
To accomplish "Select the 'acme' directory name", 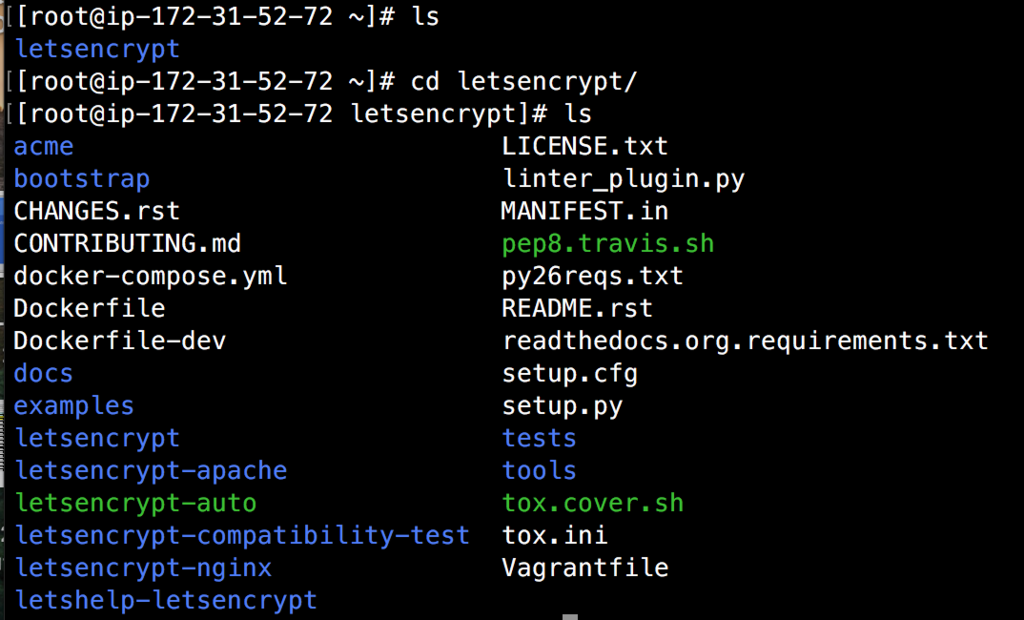I will (x=43, y=146).
